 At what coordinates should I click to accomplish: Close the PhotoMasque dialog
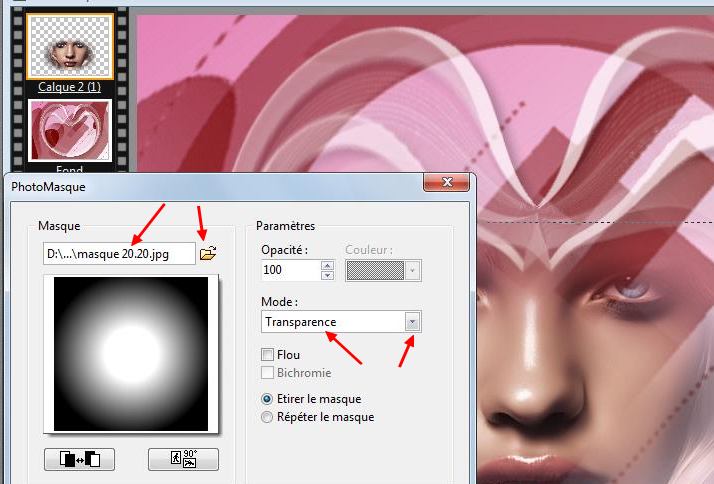tap(447, 182)
